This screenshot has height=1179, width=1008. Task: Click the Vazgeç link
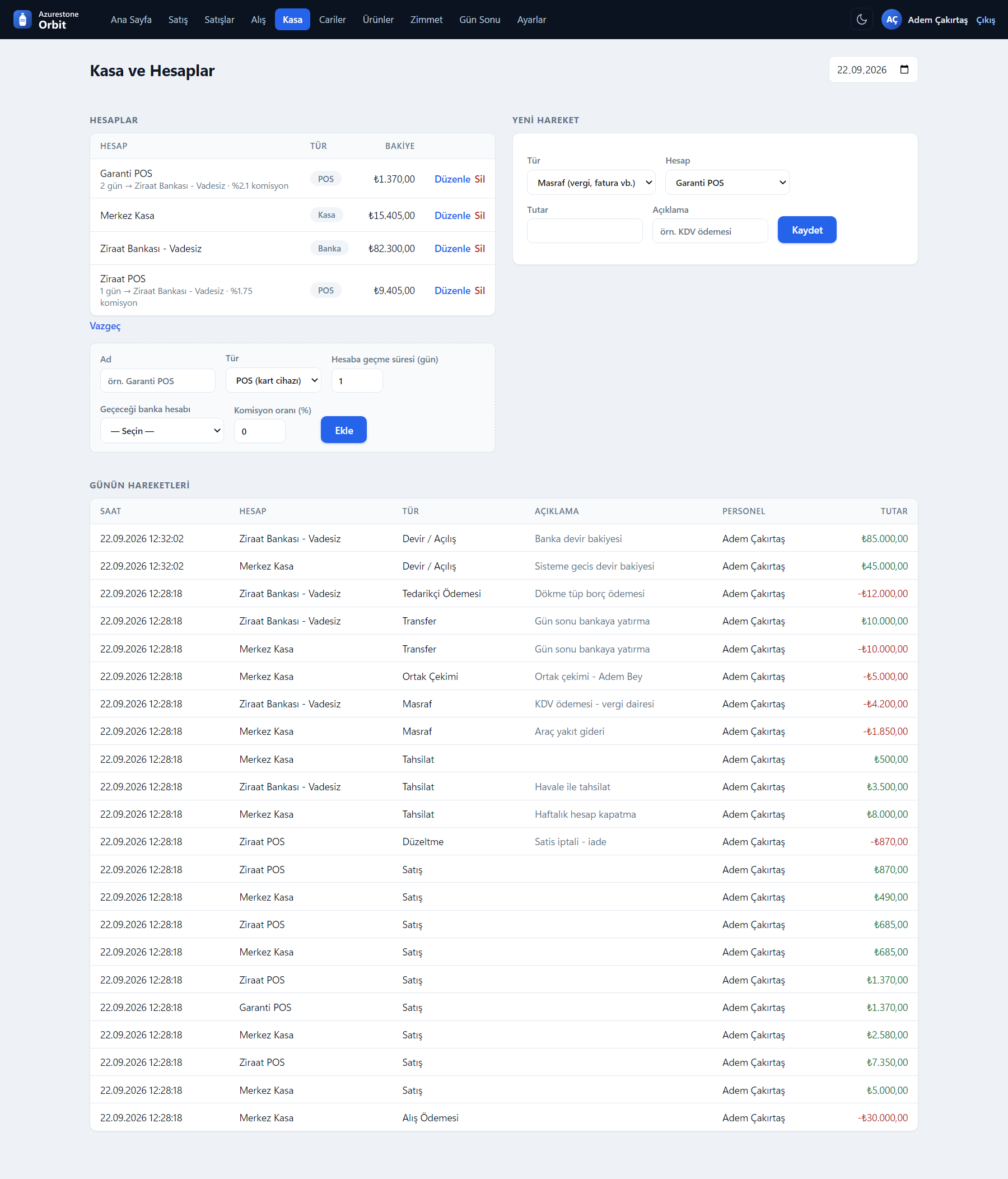click(105, 325)
